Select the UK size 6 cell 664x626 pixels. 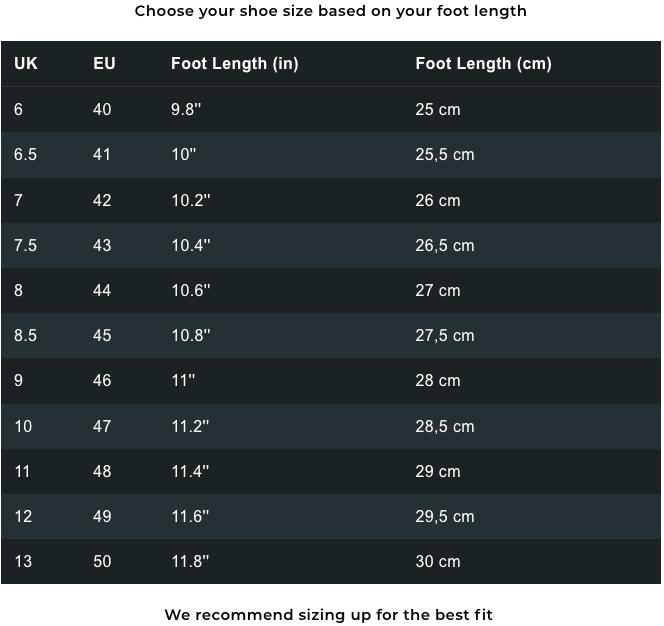[x=18, y=109]
